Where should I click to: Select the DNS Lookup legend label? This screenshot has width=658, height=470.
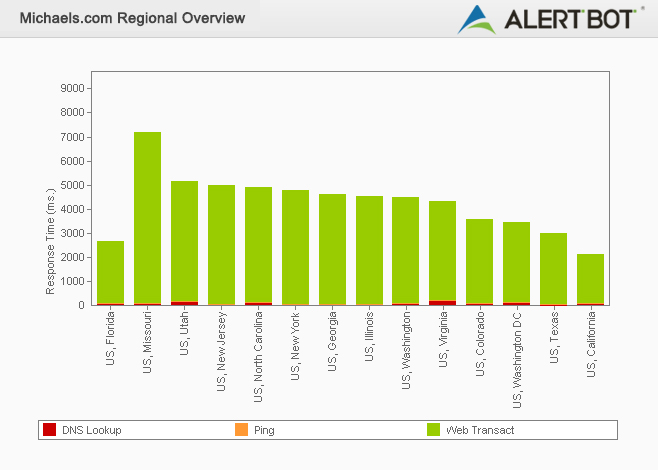[x=91, y=430]
